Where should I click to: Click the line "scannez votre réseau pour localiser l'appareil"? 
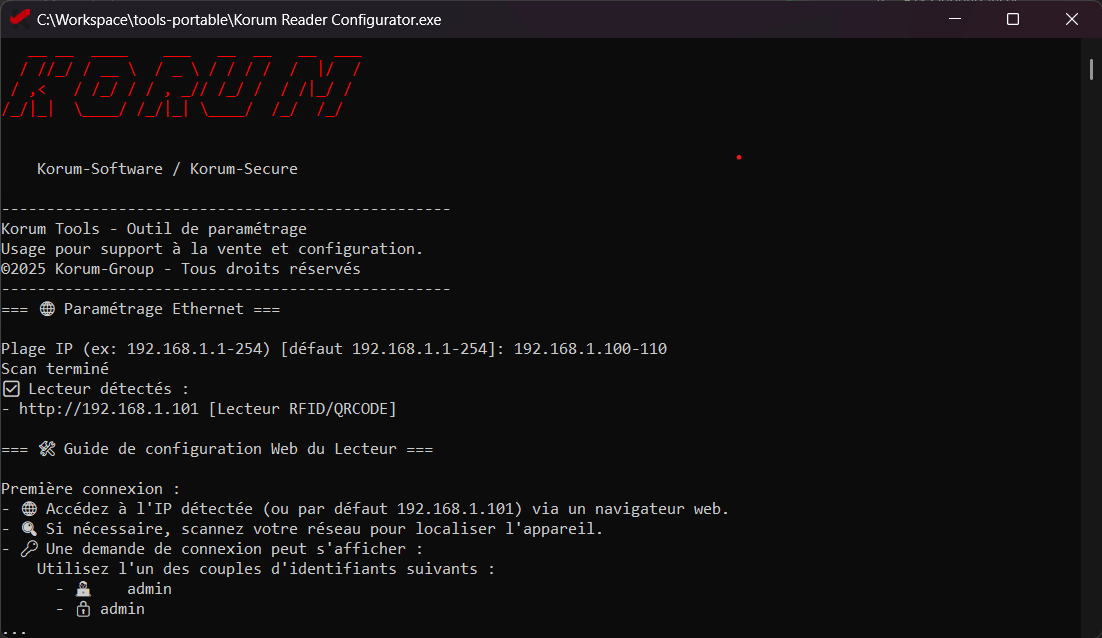point(389,528)
